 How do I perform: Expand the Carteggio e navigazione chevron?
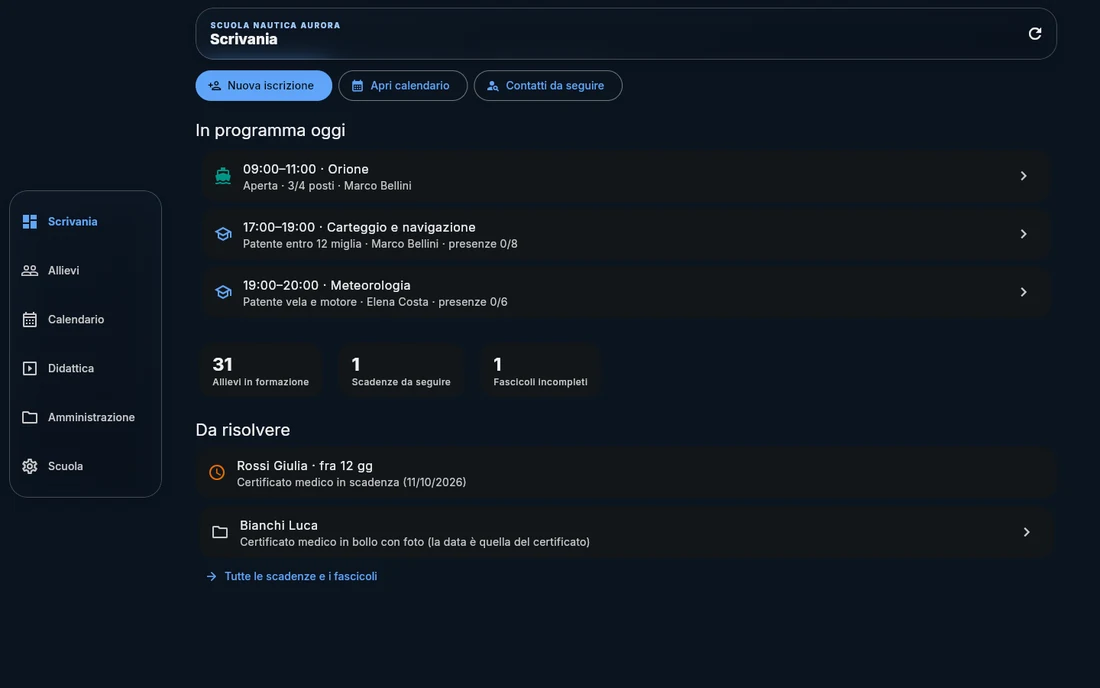click(x=1023, y=234)
